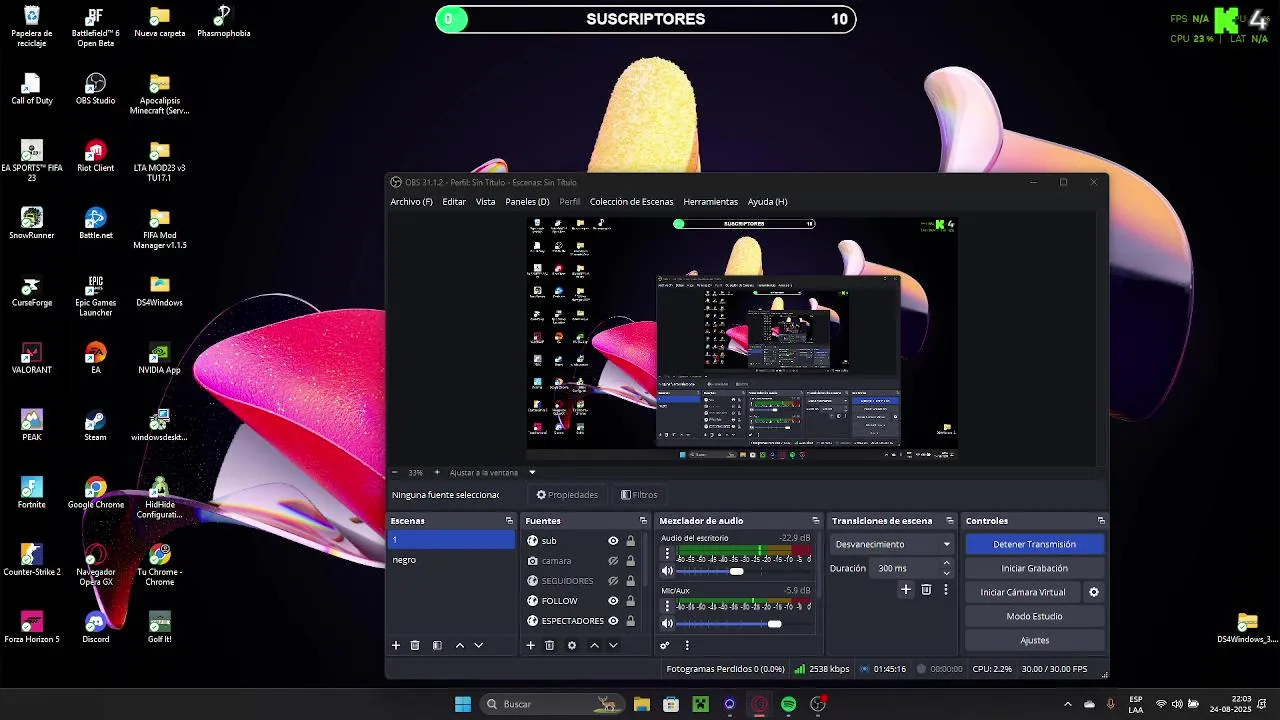Screen dimensions: 1280x720
Task: Mute Mic/Aux audio
Action: [x=667, y=624]
